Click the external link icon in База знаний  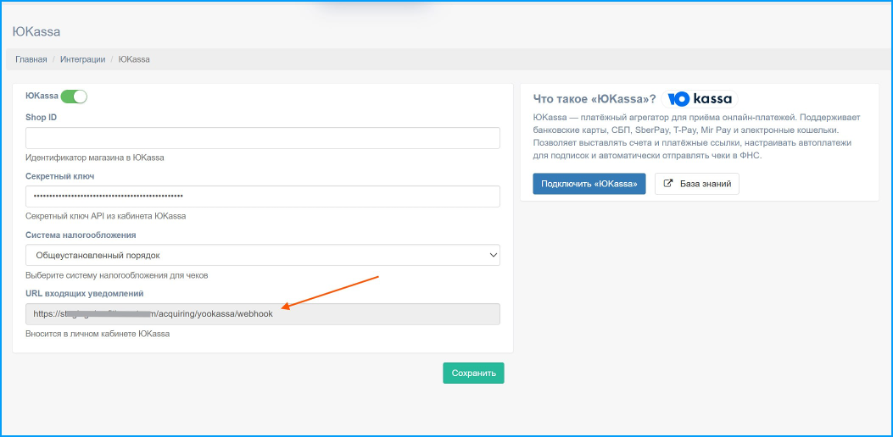(669, 184)
